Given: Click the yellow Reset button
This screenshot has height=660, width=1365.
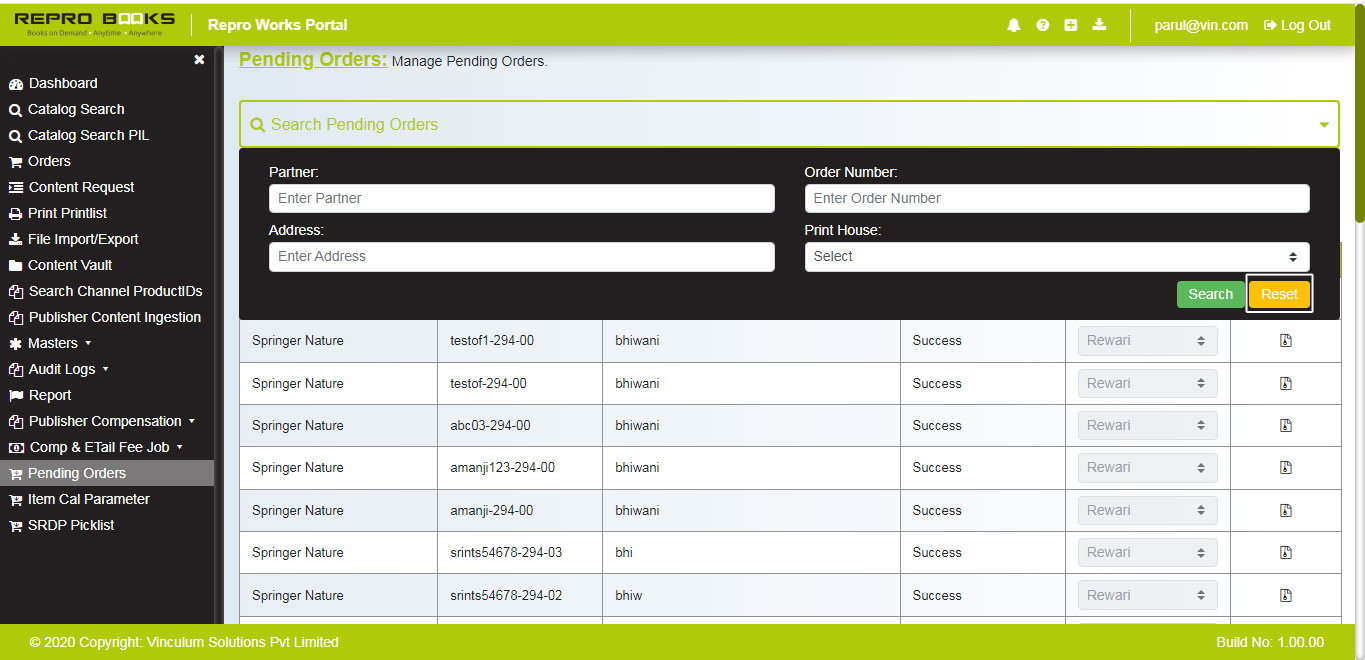Looking at the screenshot, I should [x=1279, y=294].
